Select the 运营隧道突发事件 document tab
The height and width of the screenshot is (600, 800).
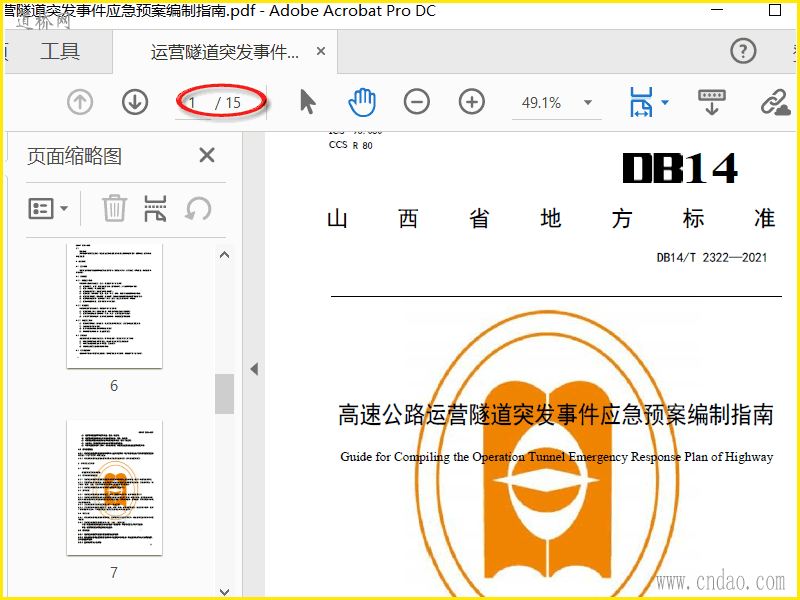coord(224,52)
